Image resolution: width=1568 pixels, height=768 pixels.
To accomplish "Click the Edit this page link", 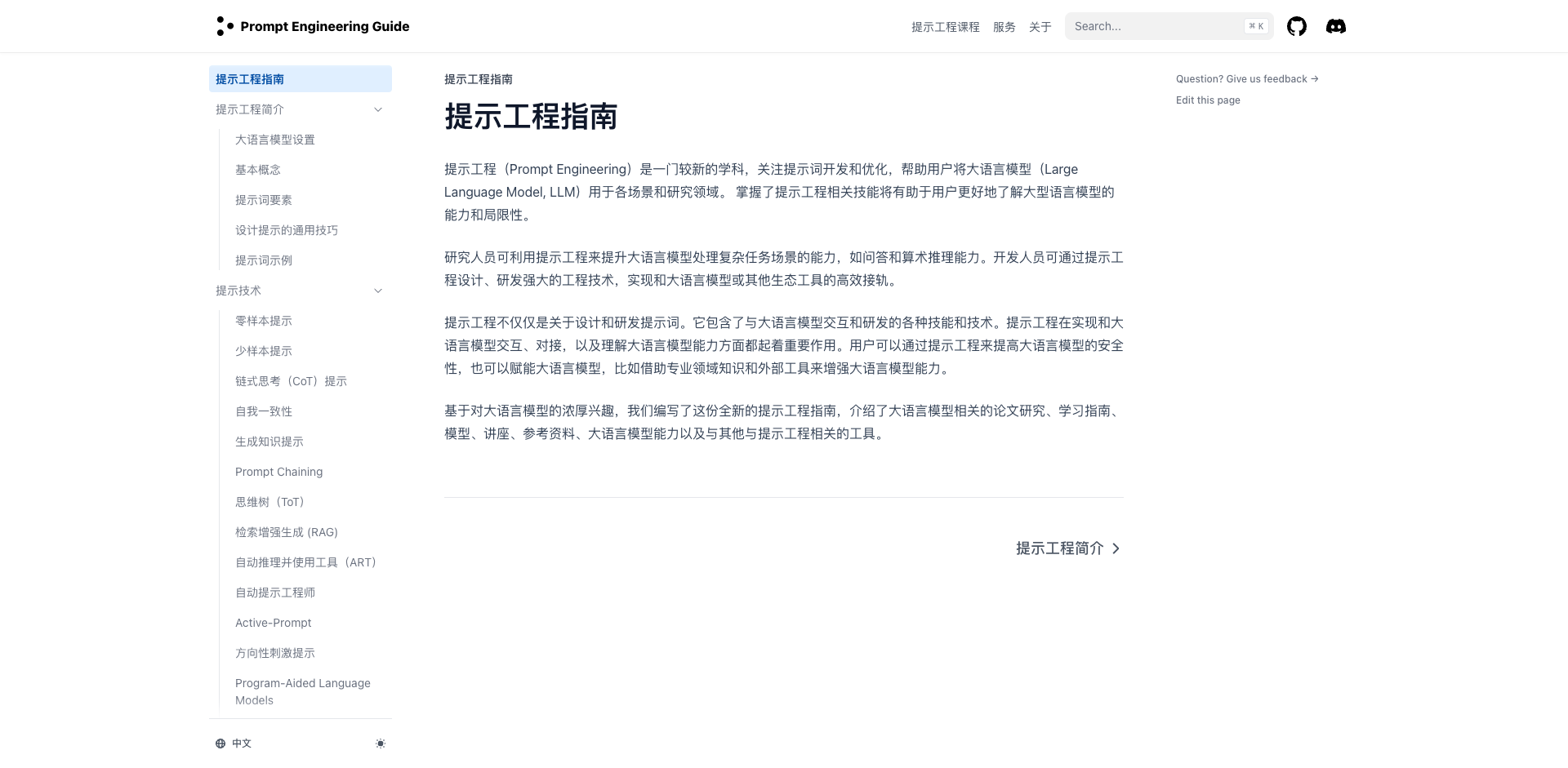I will 1208,100.
